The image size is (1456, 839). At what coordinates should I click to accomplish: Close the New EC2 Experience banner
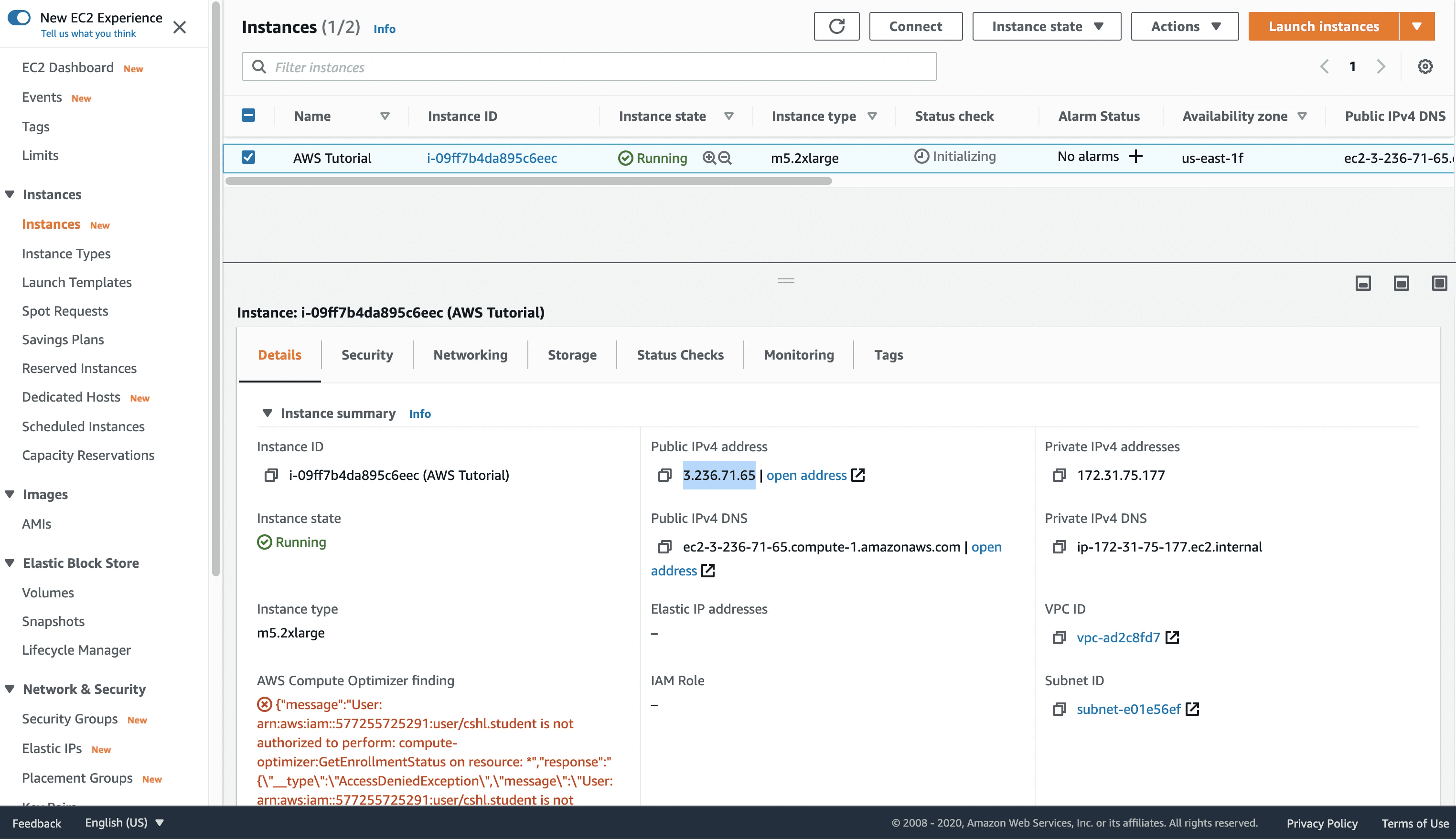point(180,27)
